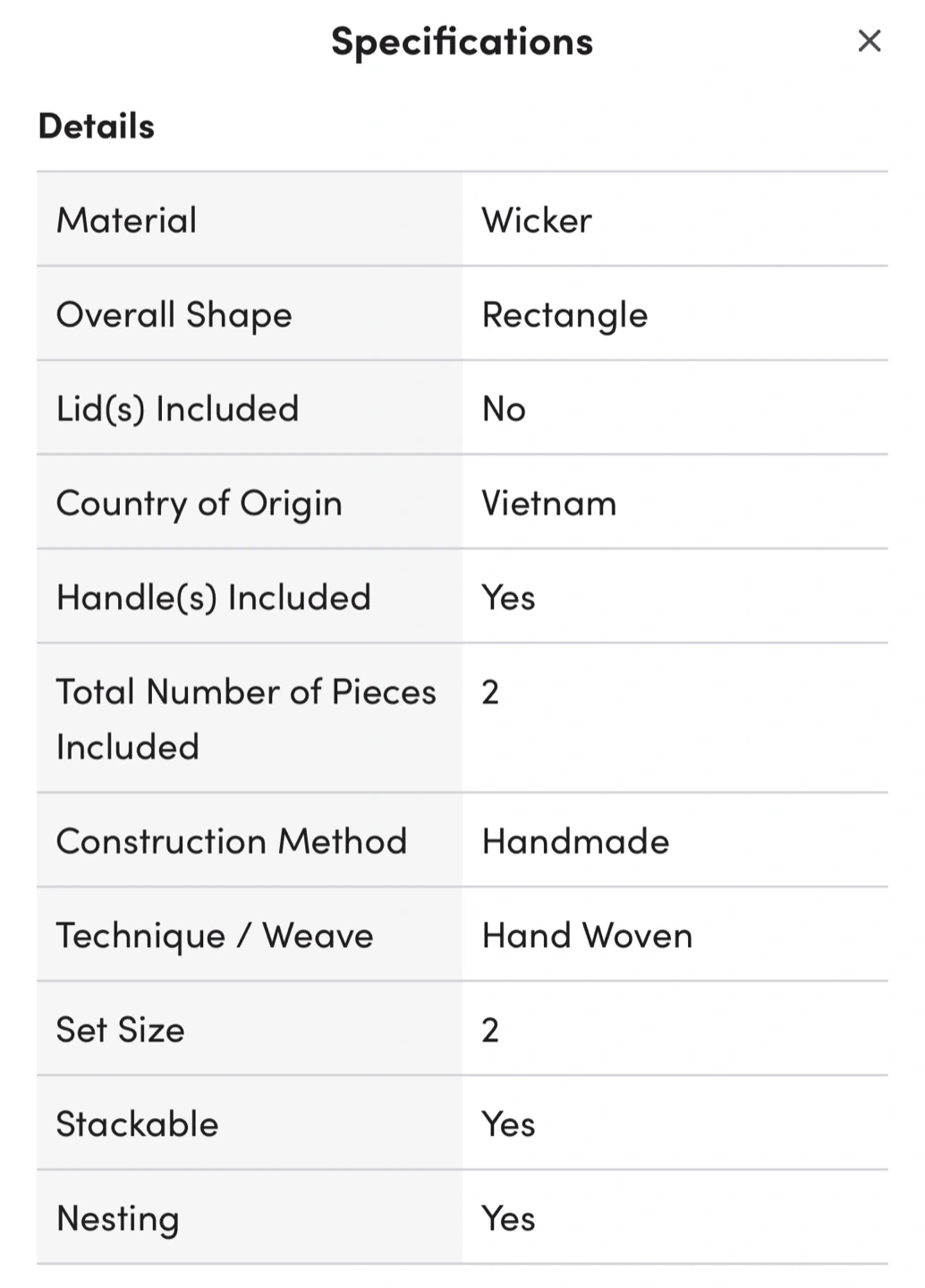
Task: Select the Details section heading
Action: click(97, 126)
